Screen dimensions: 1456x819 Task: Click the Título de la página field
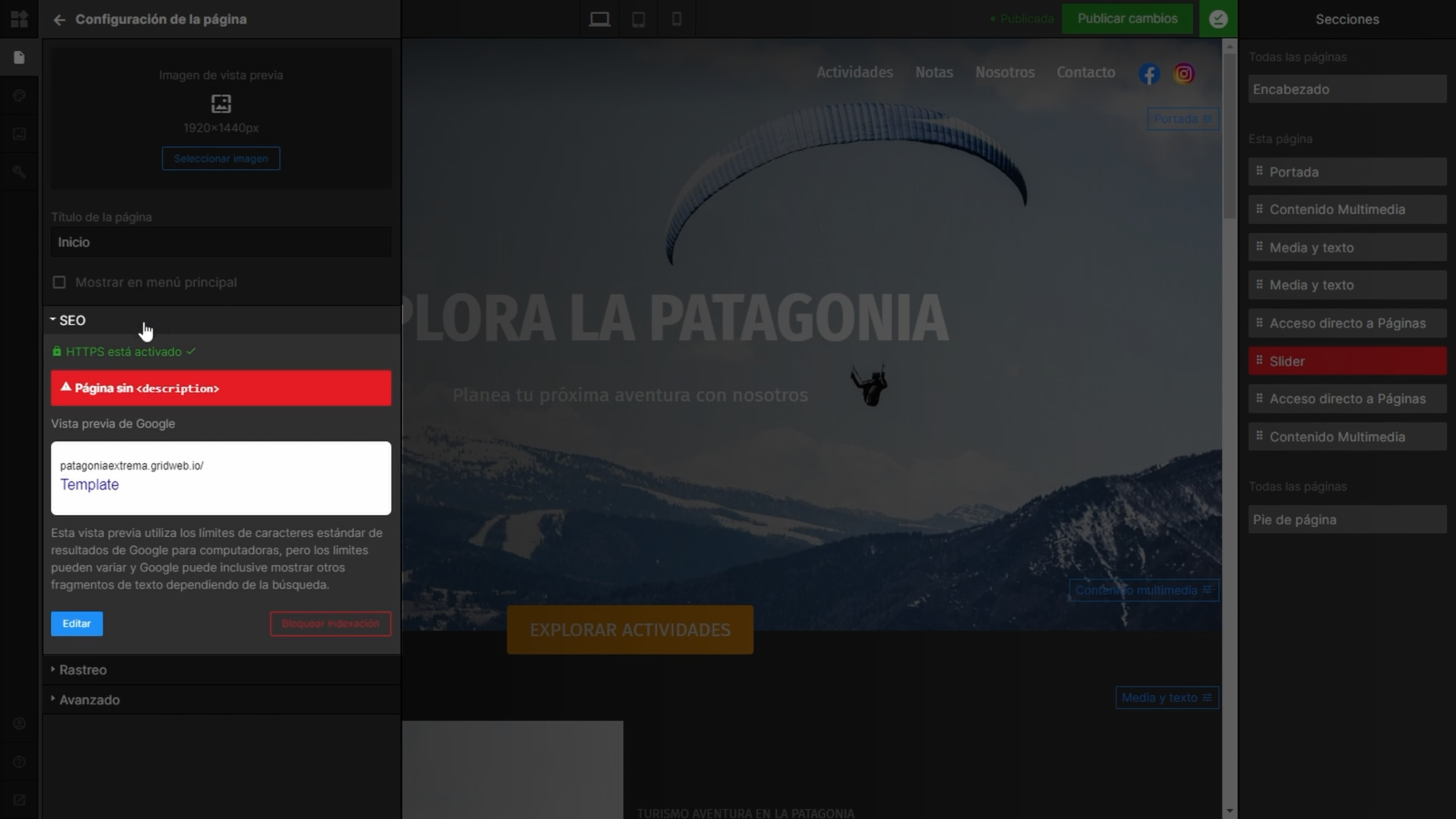point(221,242)
